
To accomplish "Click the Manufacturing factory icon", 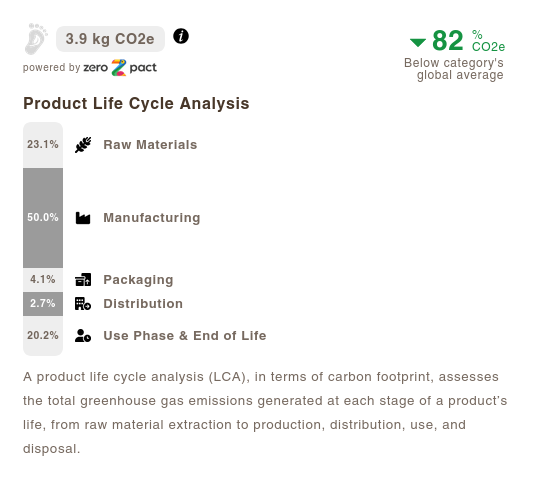I will [83, 218].
